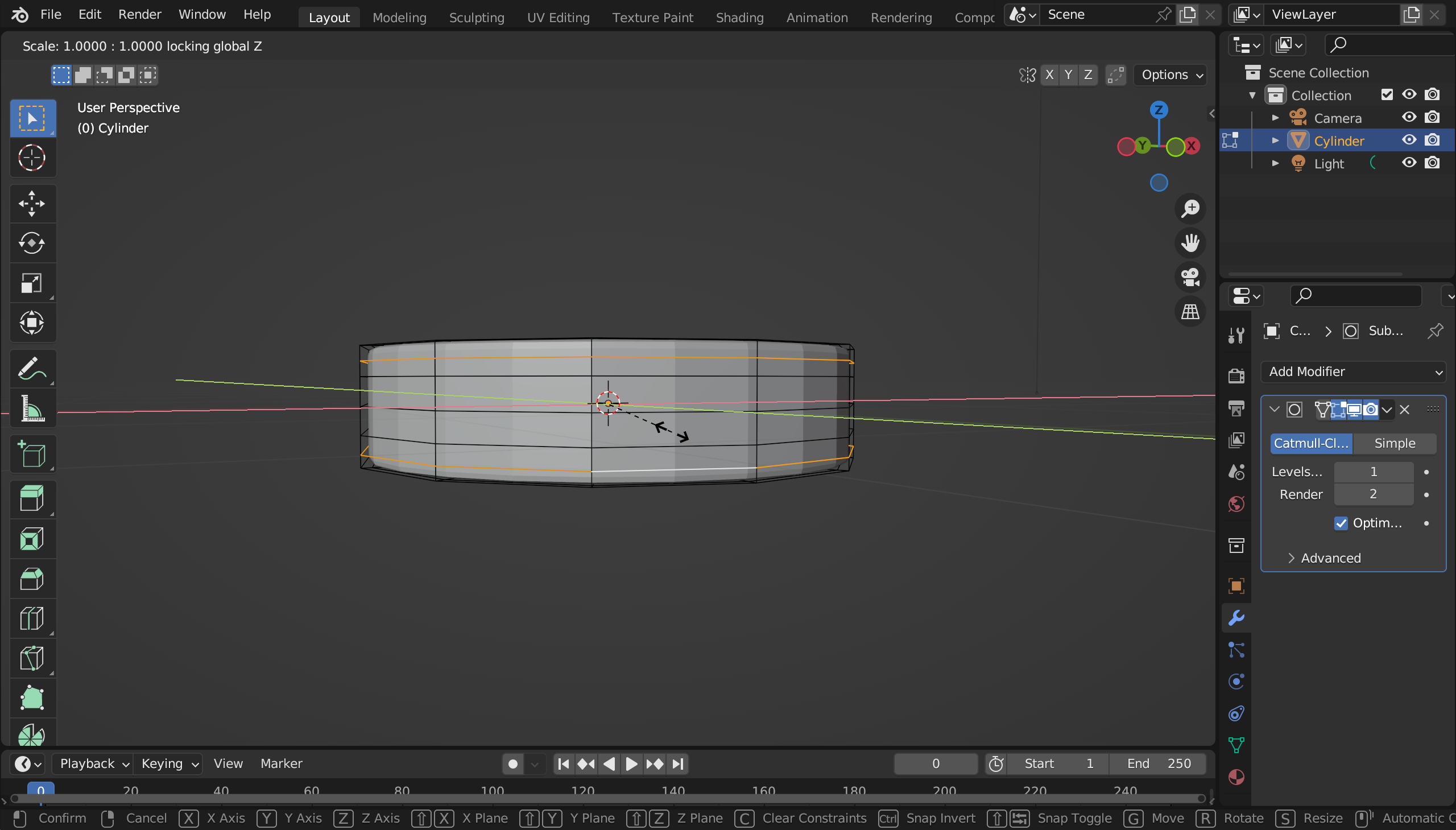
Task: Select the Bevel tool
Action: (32, 579)
